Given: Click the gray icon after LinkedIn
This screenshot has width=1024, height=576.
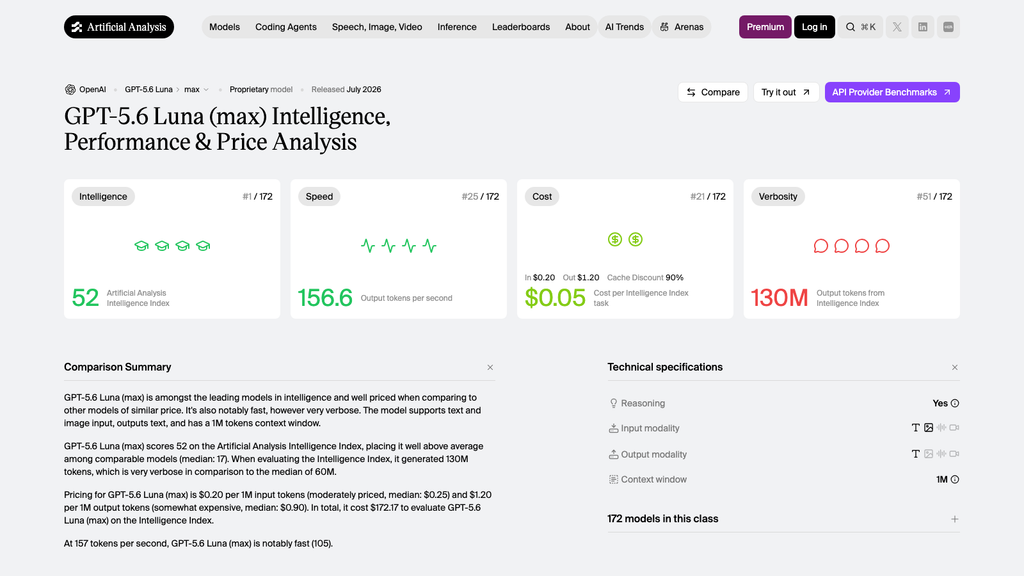Looking at the screenshot, I should [948, 27].
